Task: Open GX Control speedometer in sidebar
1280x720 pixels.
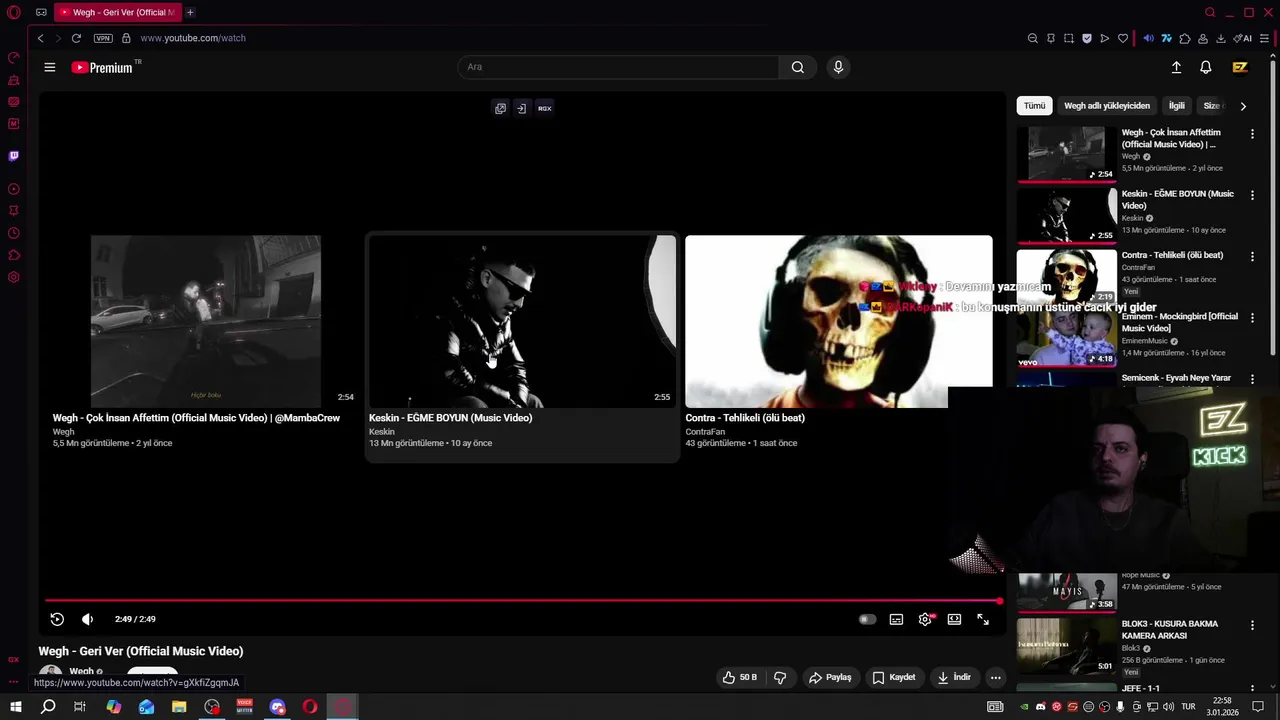Action: click(x=13, y=58)
